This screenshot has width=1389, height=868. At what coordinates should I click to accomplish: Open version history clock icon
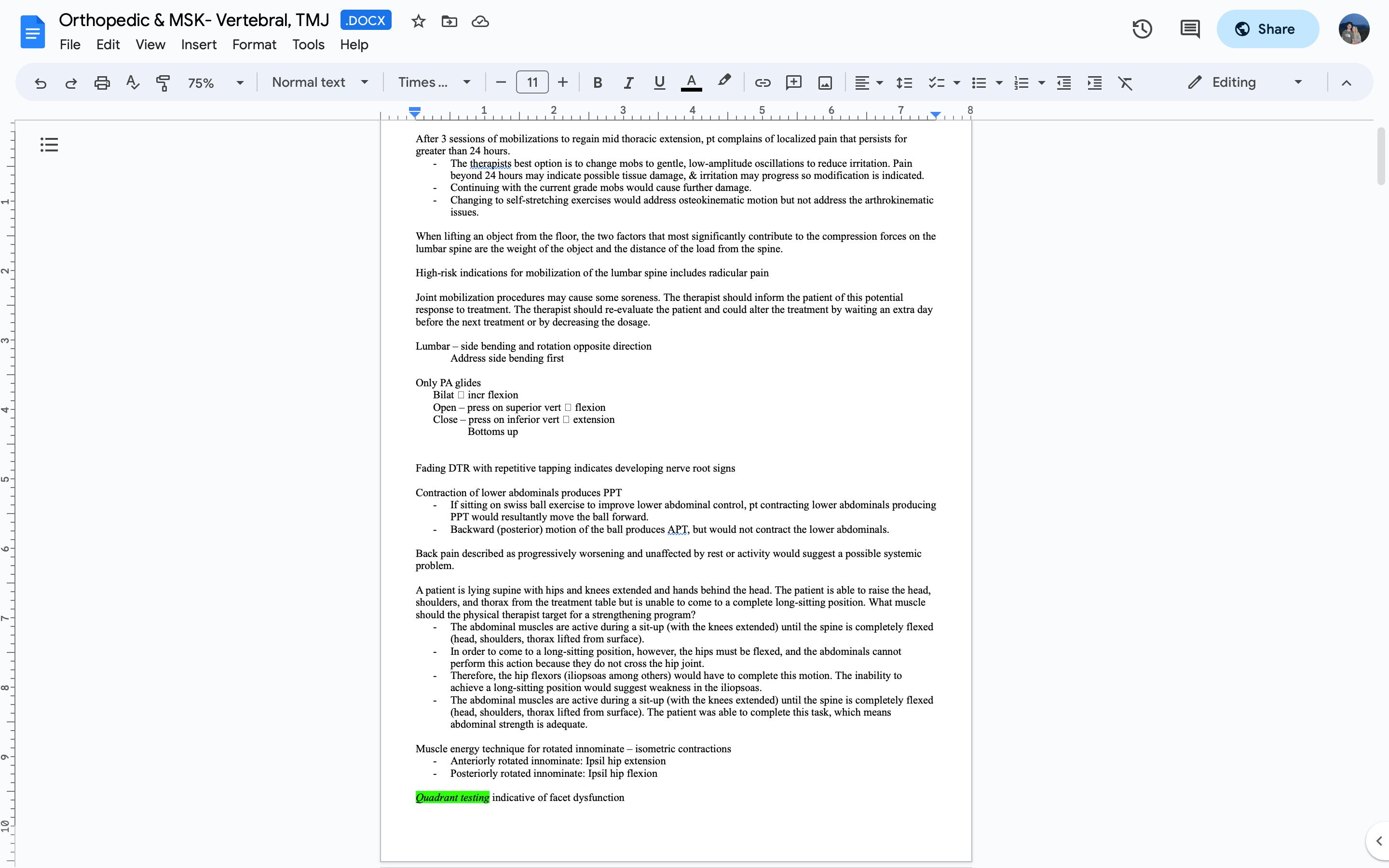(1141, 28)
